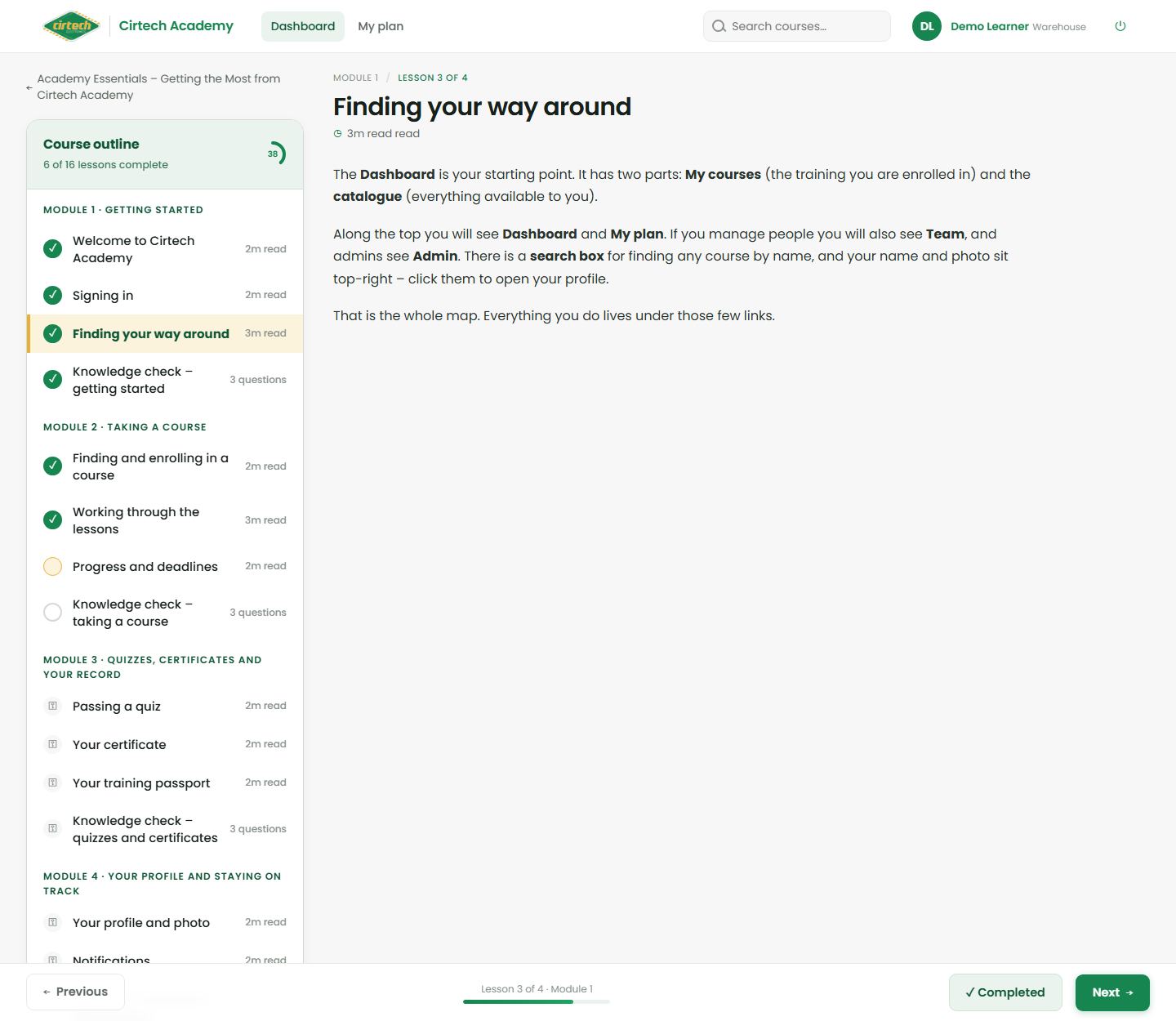
Task: Go back to Academy Essentials course link
Action: pyautogui.click(x=158, y=87)
